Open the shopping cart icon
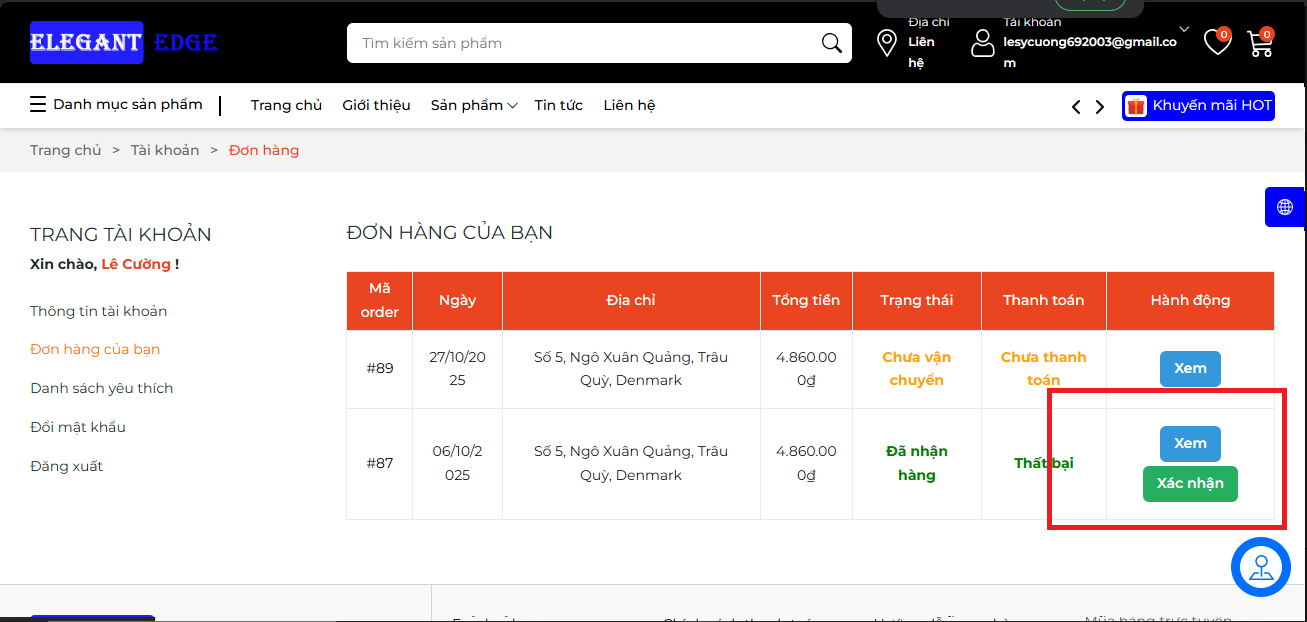The width and height of the screenshot is (1307, 622). [x=1259, y=43]
